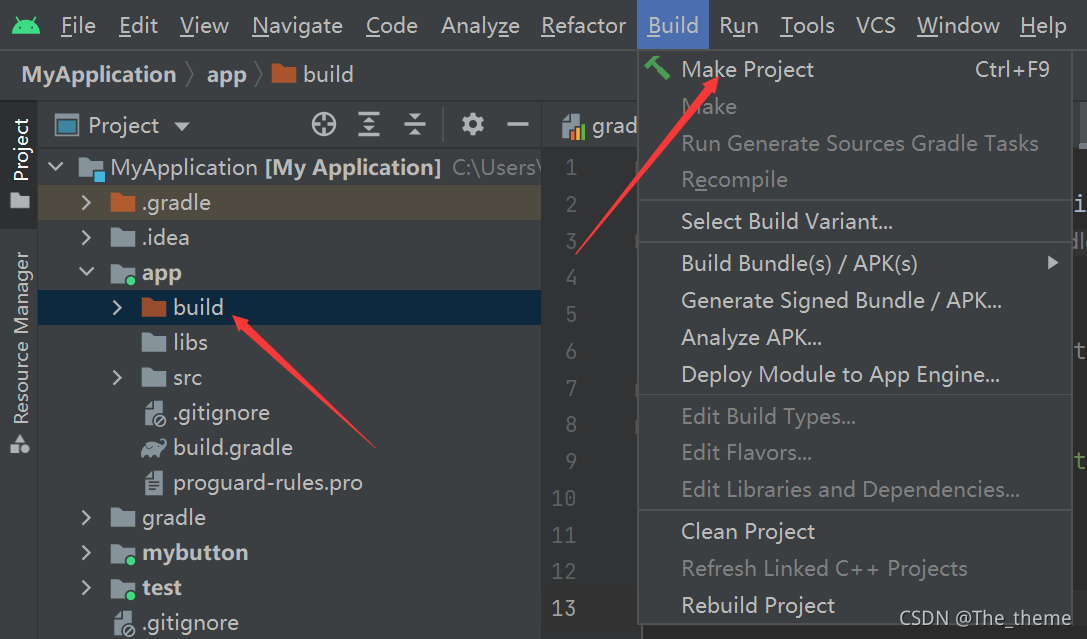1087x639 pixels.
Task: Choose Generate Signed Bundle / APK...
Action: pyautogui.click(x=855, y=300)
